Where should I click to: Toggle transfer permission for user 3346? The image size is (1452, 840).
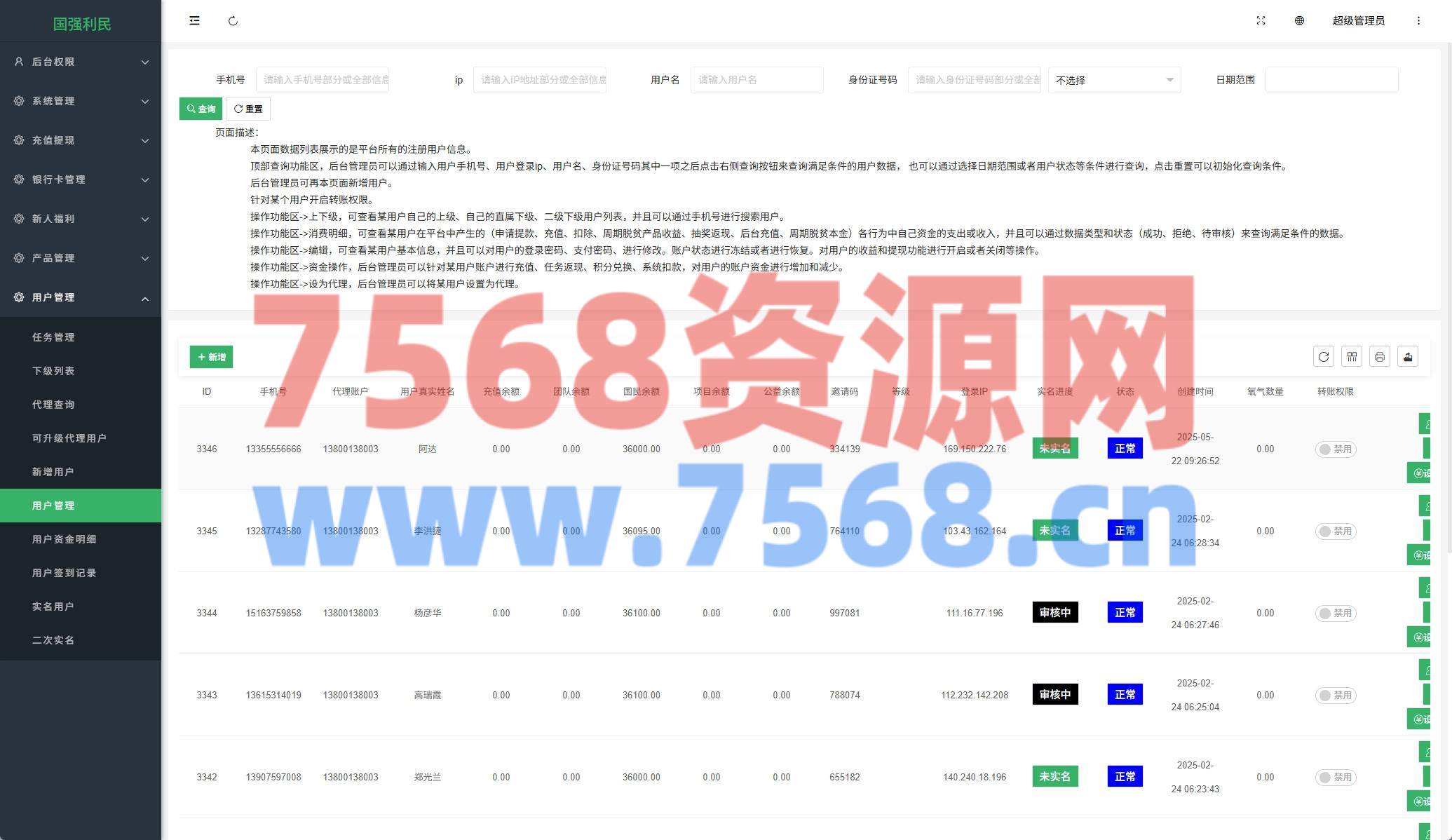coord(1335,449)
